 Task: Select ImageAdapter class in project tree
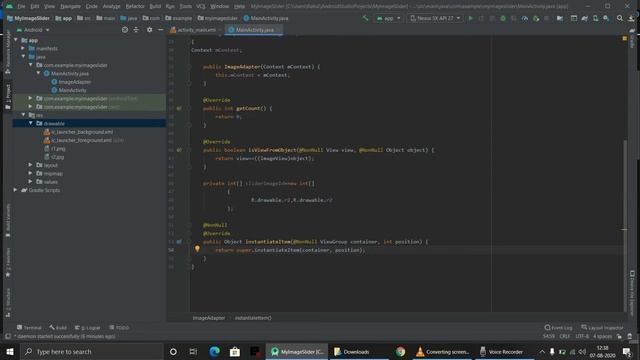[75, 82]
